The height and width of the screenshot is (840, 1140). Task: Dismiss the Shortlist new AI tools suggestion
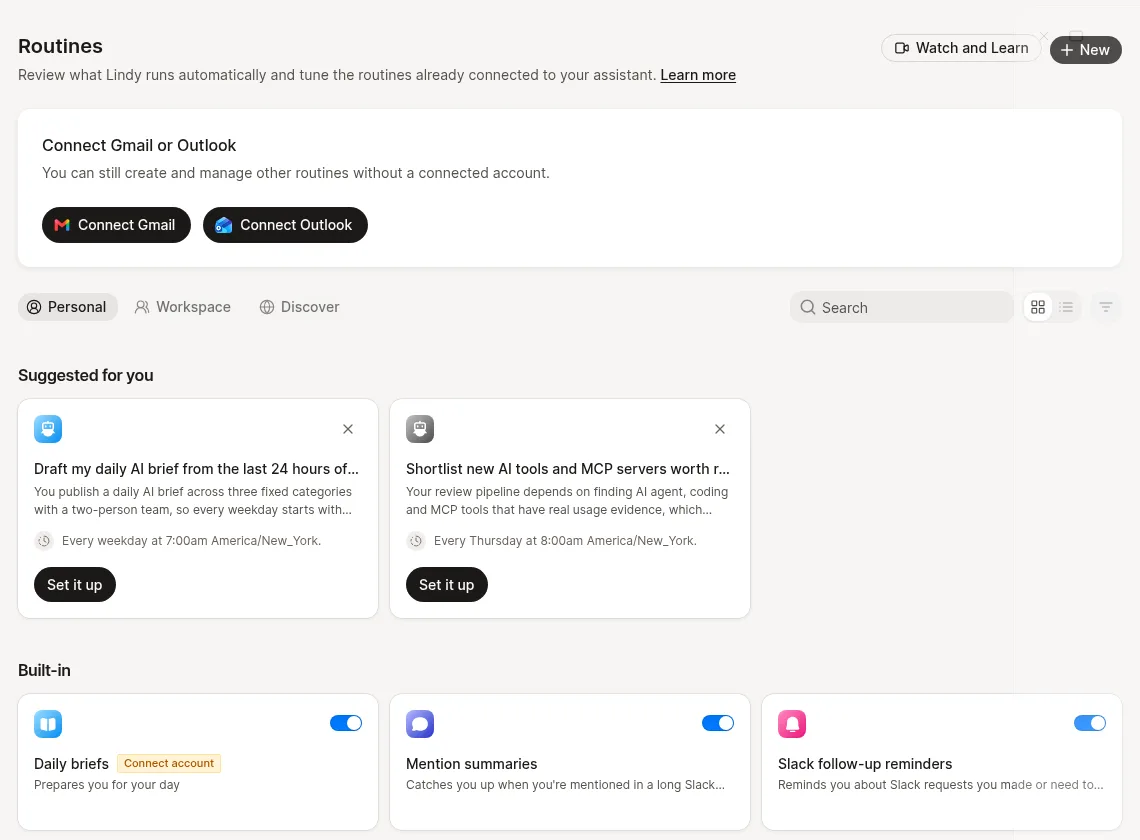(x=720, y=429)
